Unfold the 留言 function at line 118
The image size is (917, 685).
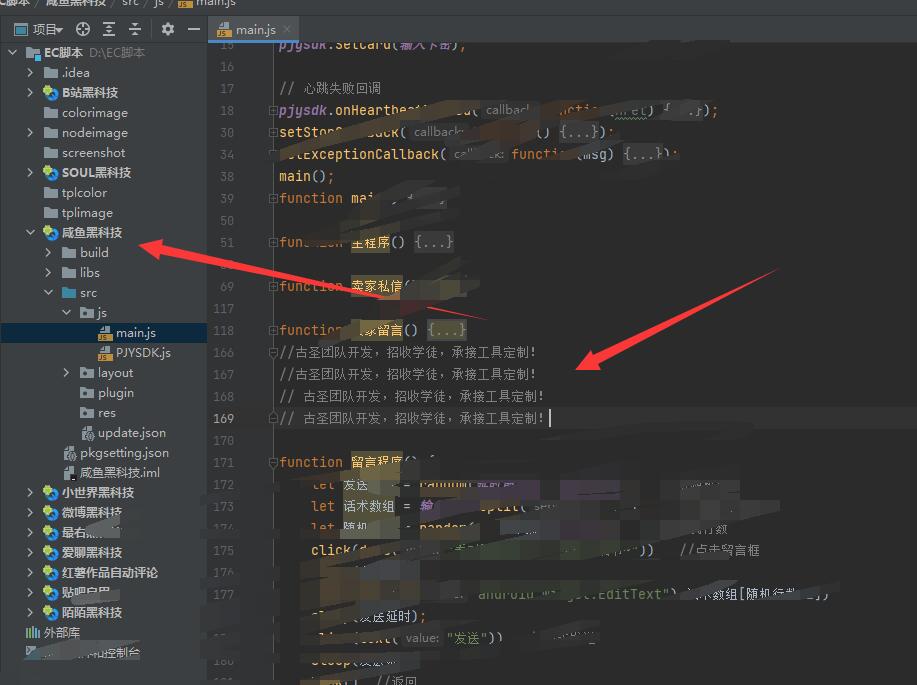pos(273,331)
